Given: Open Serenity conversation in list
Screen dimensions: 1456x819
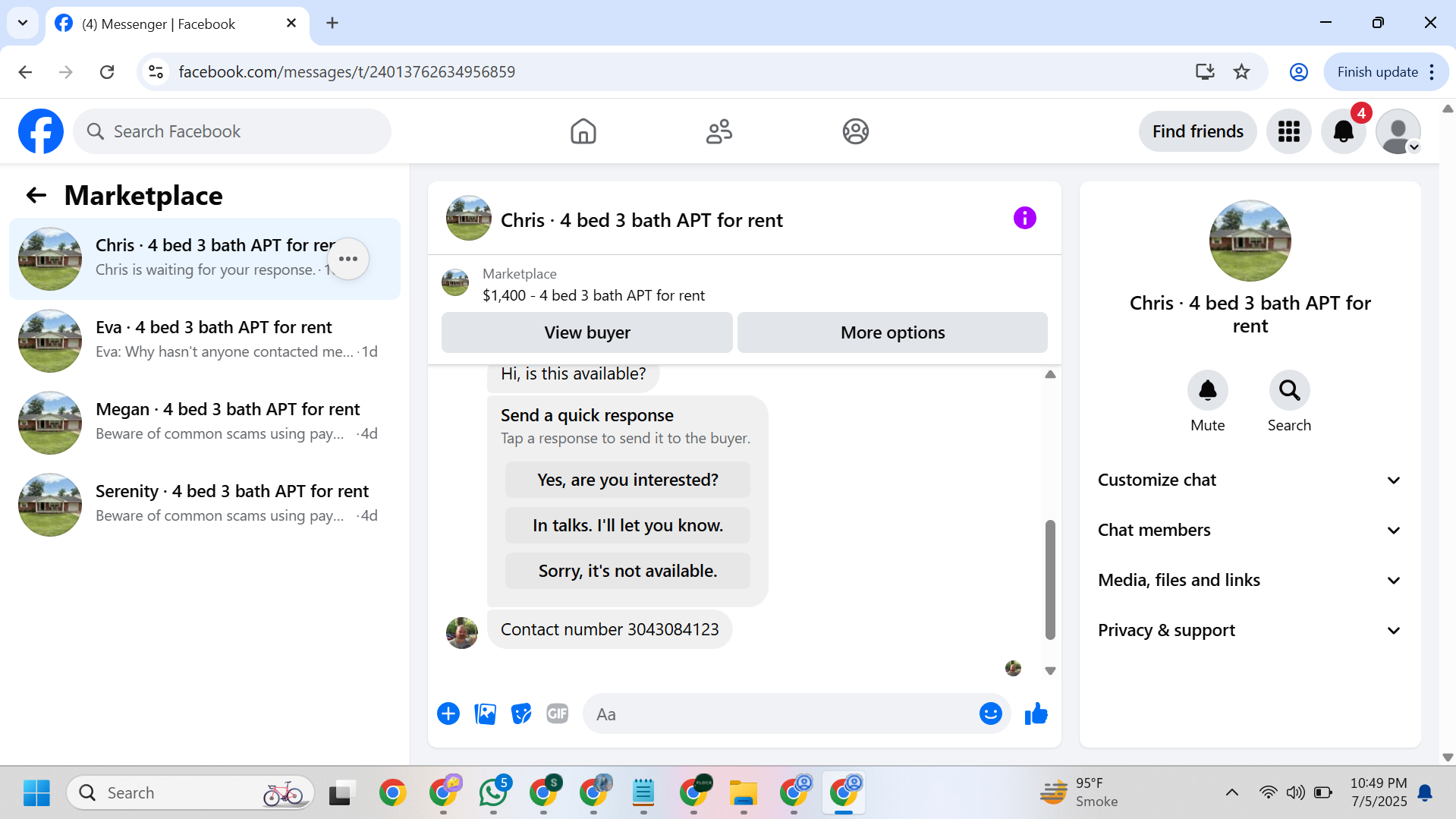Looking at the screenshot, I should point(205,505).
